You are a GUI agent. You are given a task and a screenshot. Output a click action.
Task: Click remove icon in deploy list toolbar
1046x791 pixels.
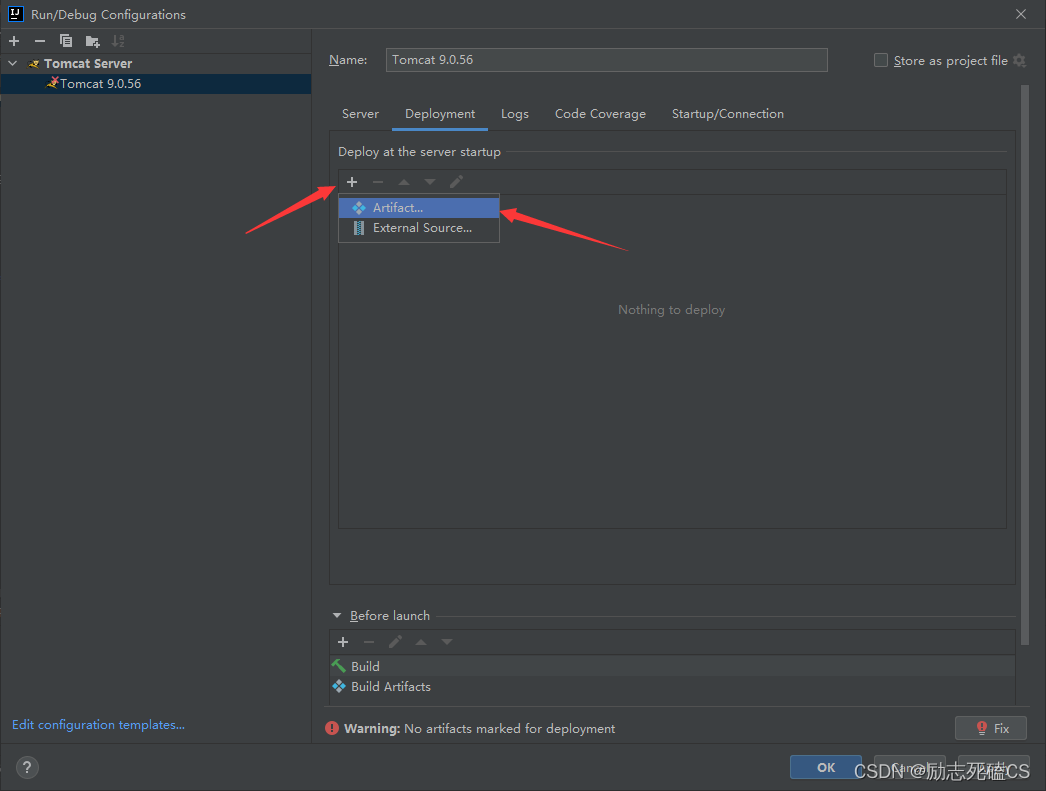378,182
